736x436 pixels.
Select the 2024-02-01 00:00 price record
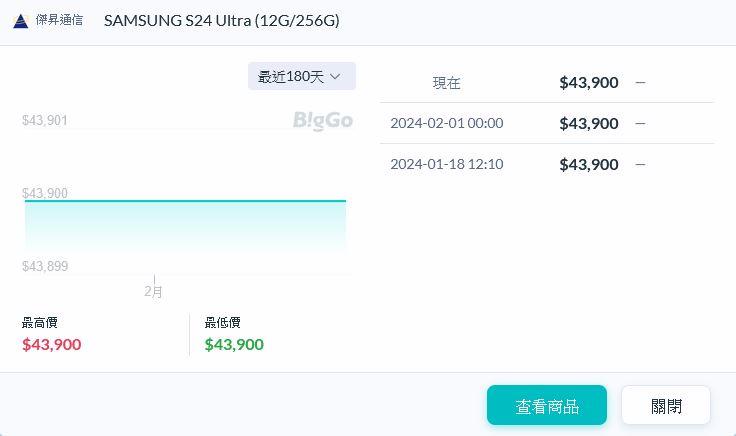[546, 124]
